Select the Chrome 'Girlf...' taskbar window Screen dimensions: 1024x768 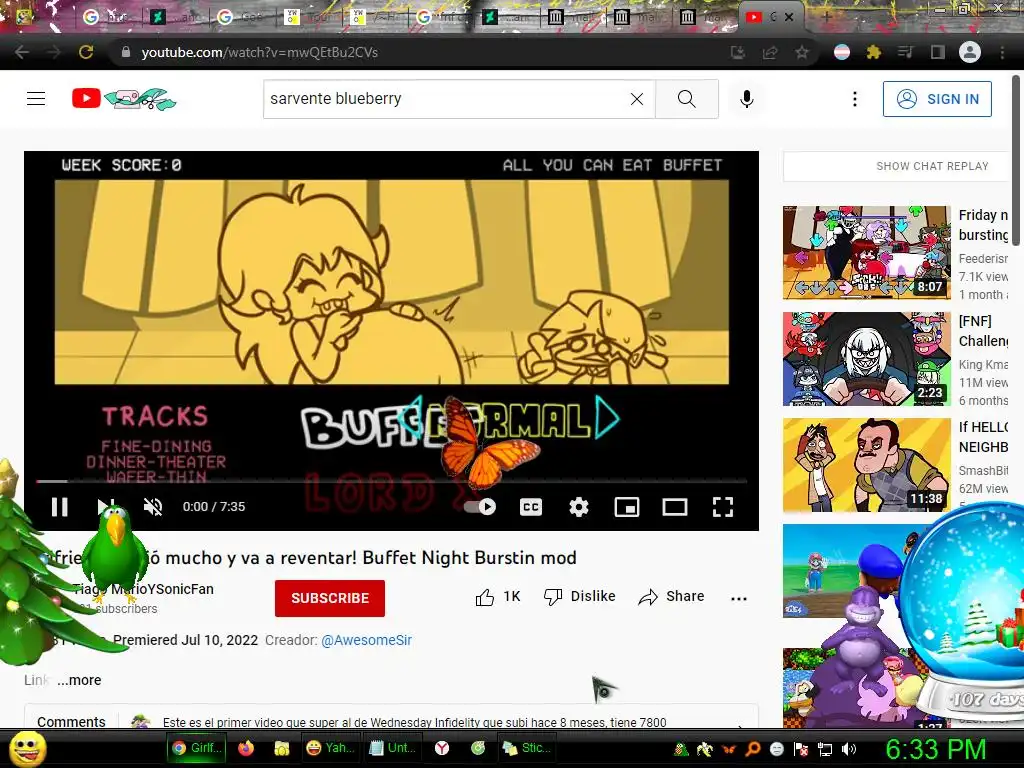click(x=197, y=748)
